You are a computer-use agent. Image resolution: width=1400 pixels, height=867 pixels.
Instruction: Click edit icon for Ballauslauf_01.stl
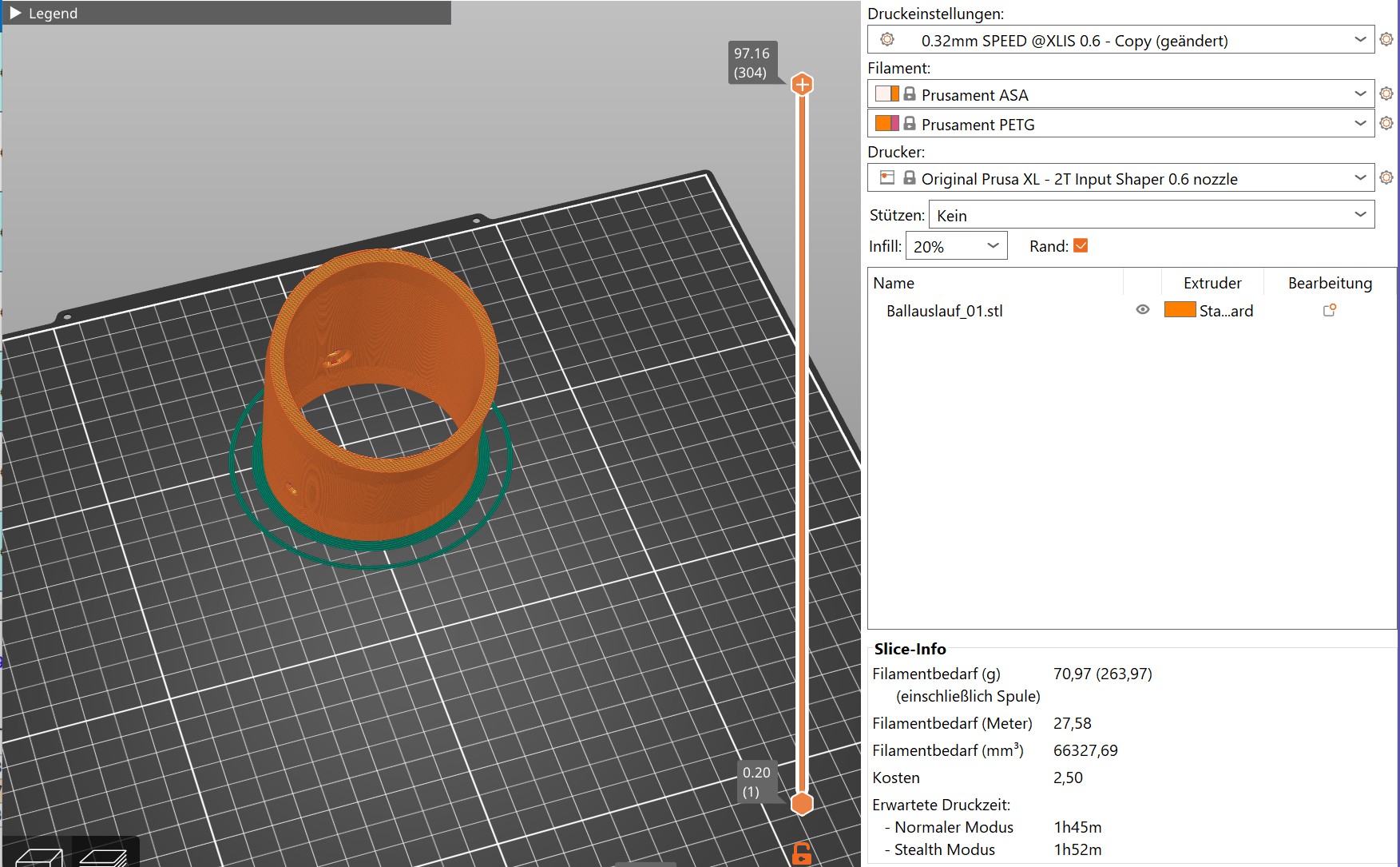1330,310
